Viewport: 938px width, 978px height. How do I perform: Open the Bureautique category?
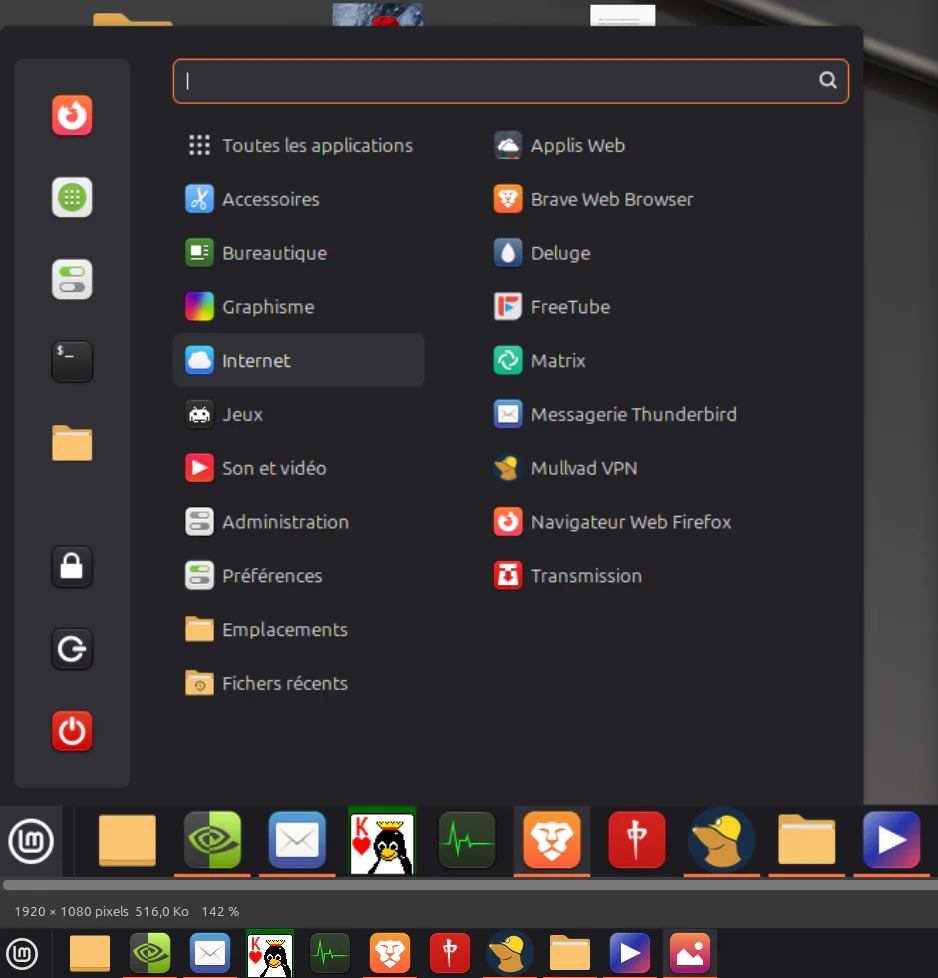299,253
